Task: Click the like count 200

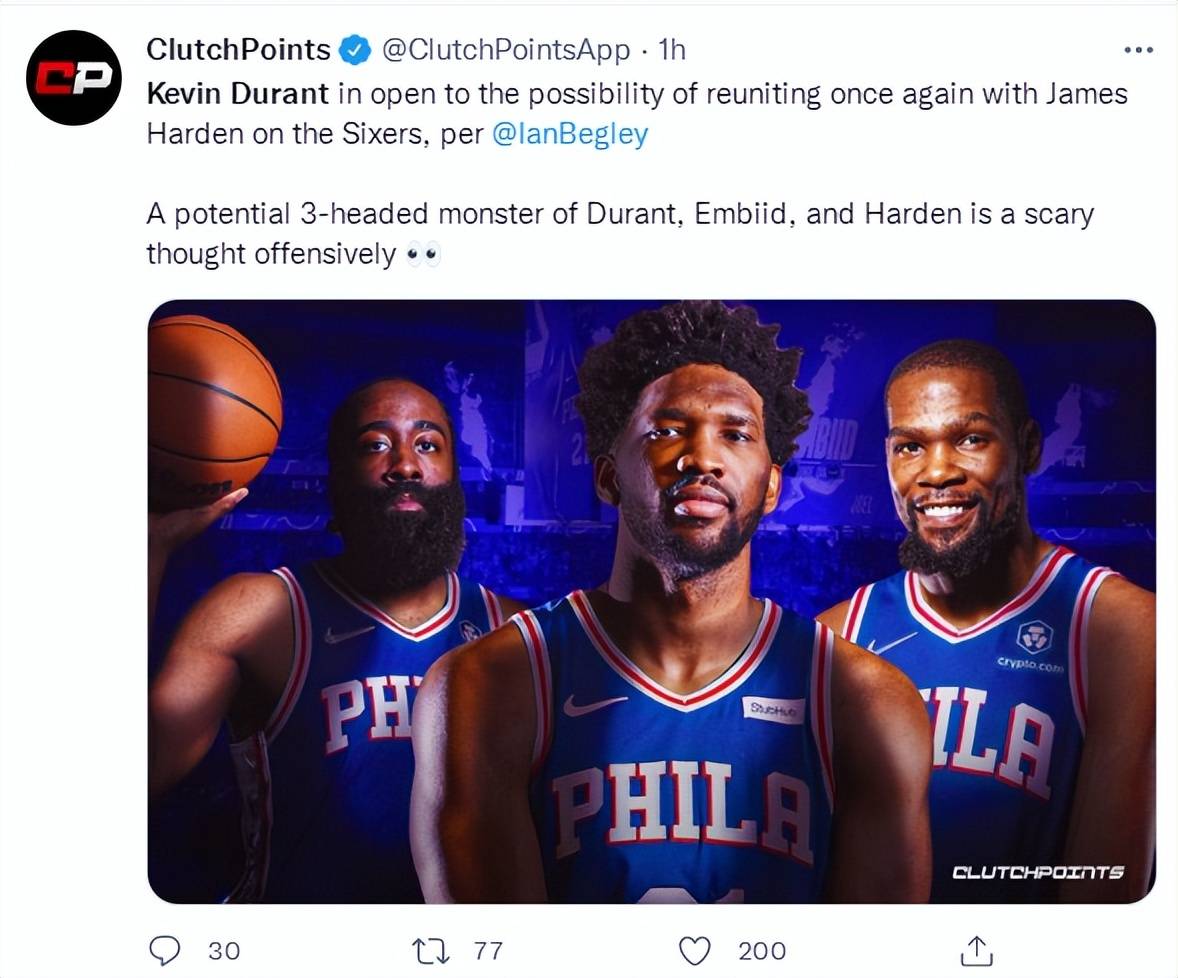Action: [762, 951]
